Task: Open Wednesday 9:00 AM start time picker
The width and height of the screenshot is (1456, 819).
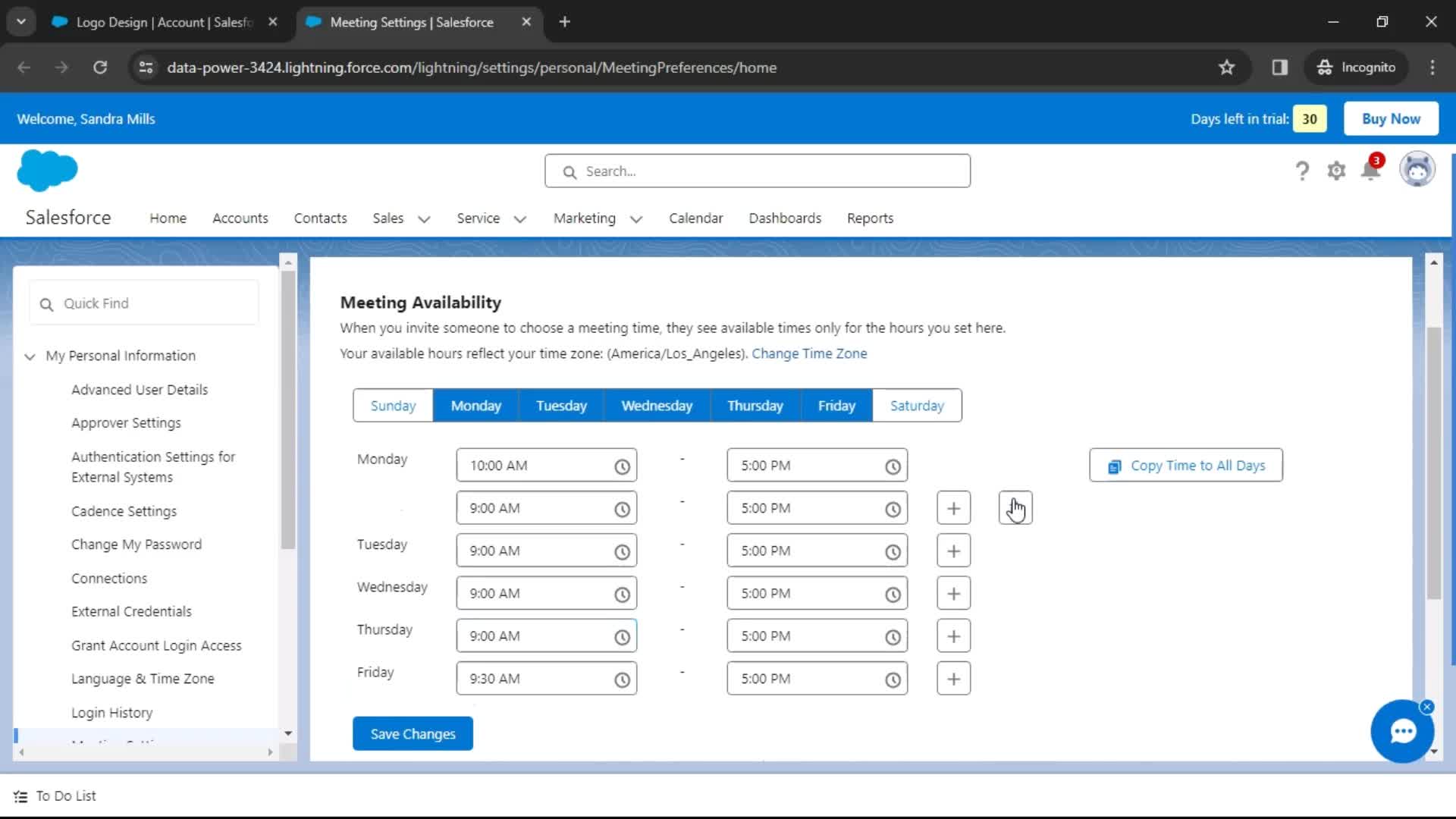Action: point(546,594)
